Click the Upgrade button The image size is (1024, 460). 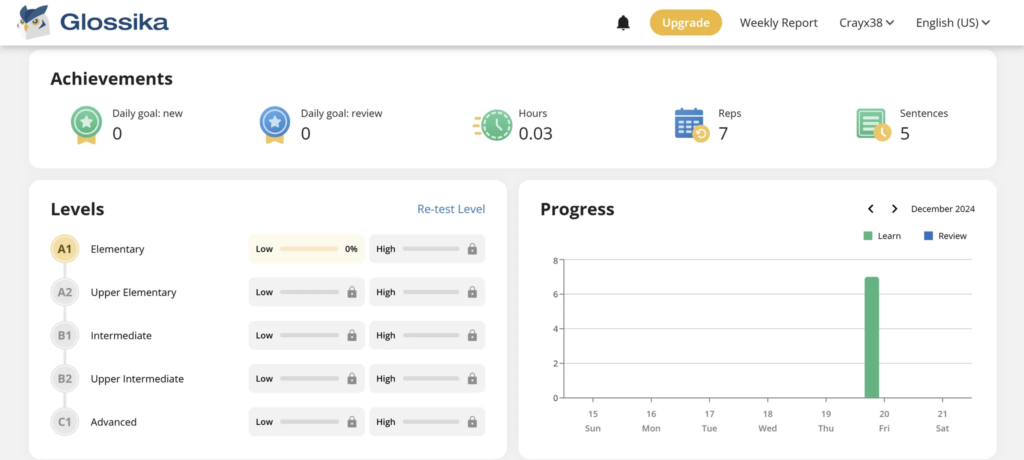pyautogui.click(x=686, y=23)
